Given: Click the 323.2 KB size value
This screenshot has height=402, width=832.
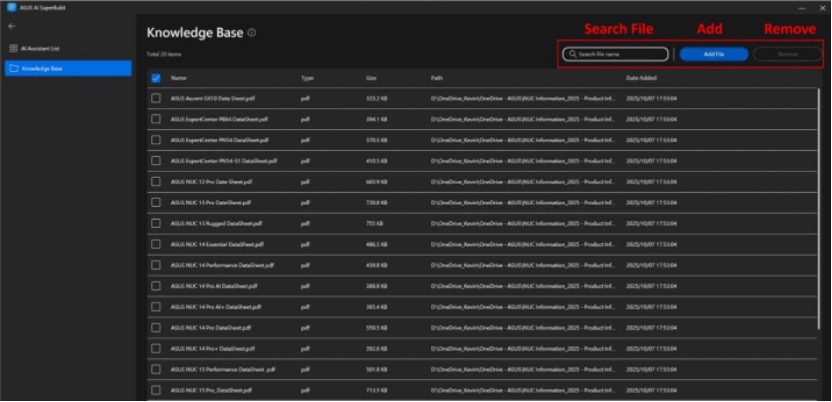Looking at the screenshot, I should point(376,99).
